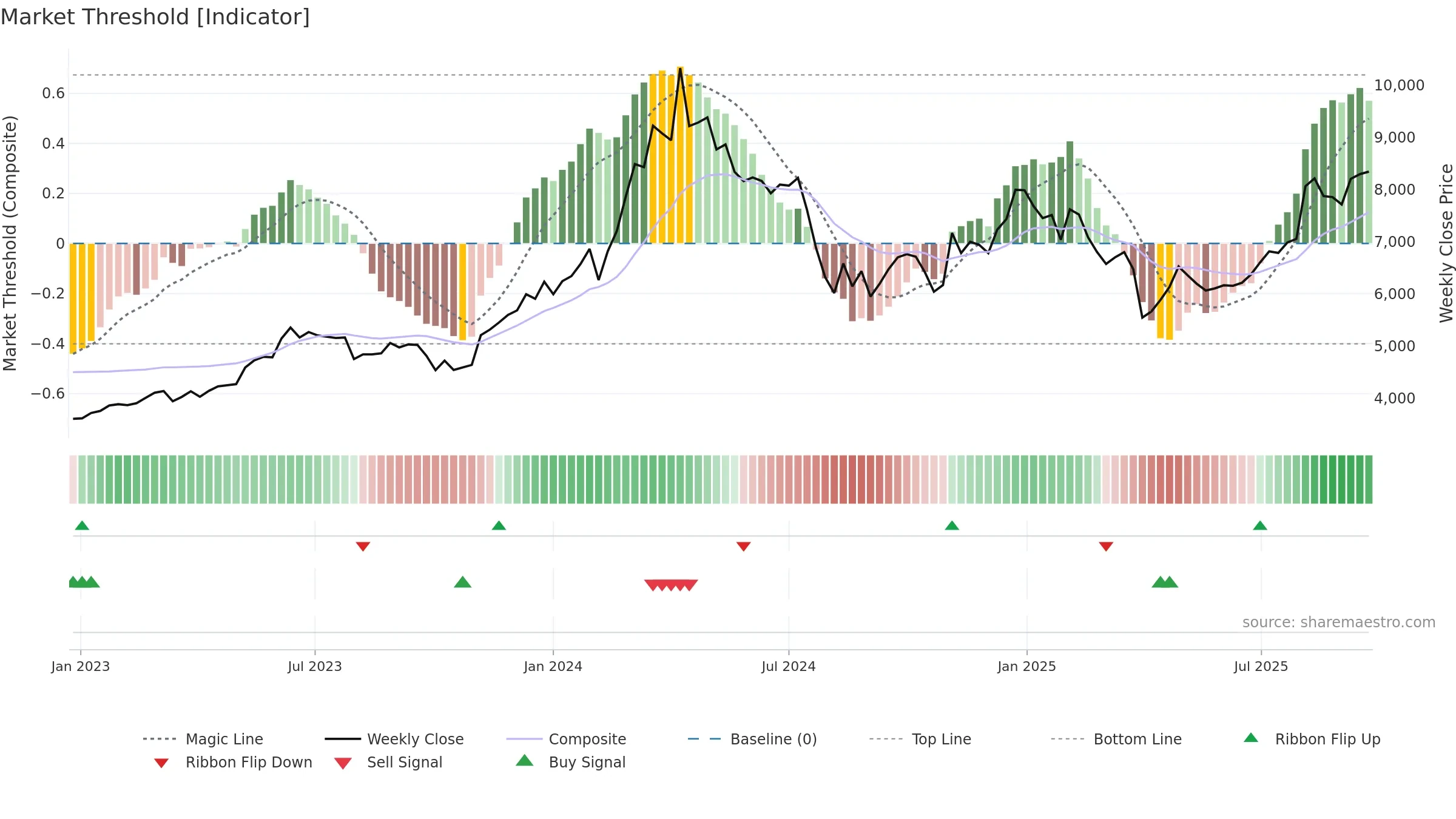Toggle Composite legend entry

point(567,739)
